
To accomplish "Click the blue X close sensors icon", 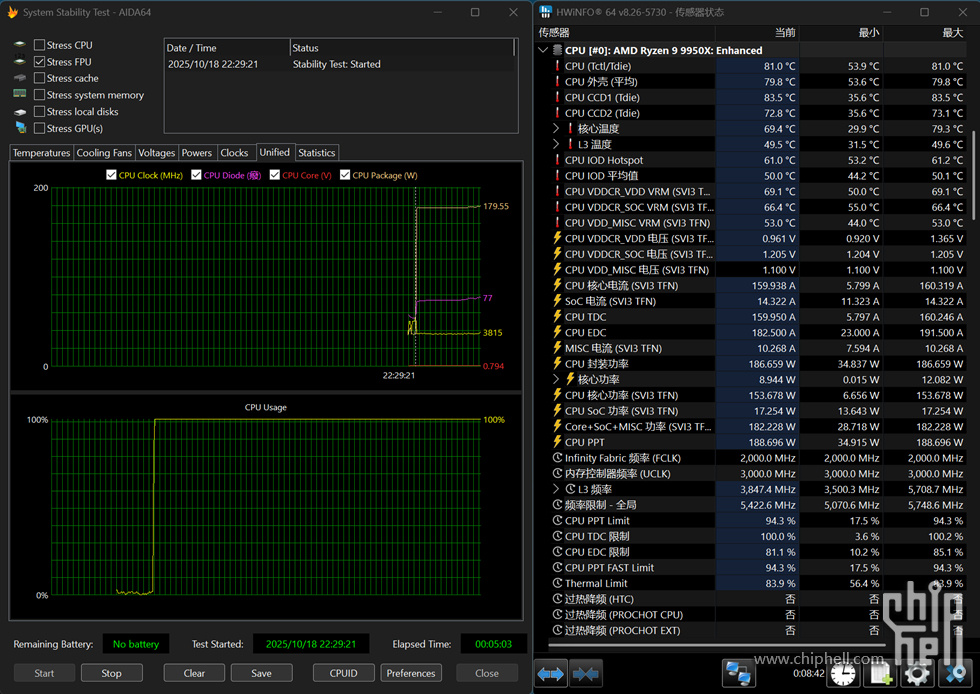I will point(953,674).
